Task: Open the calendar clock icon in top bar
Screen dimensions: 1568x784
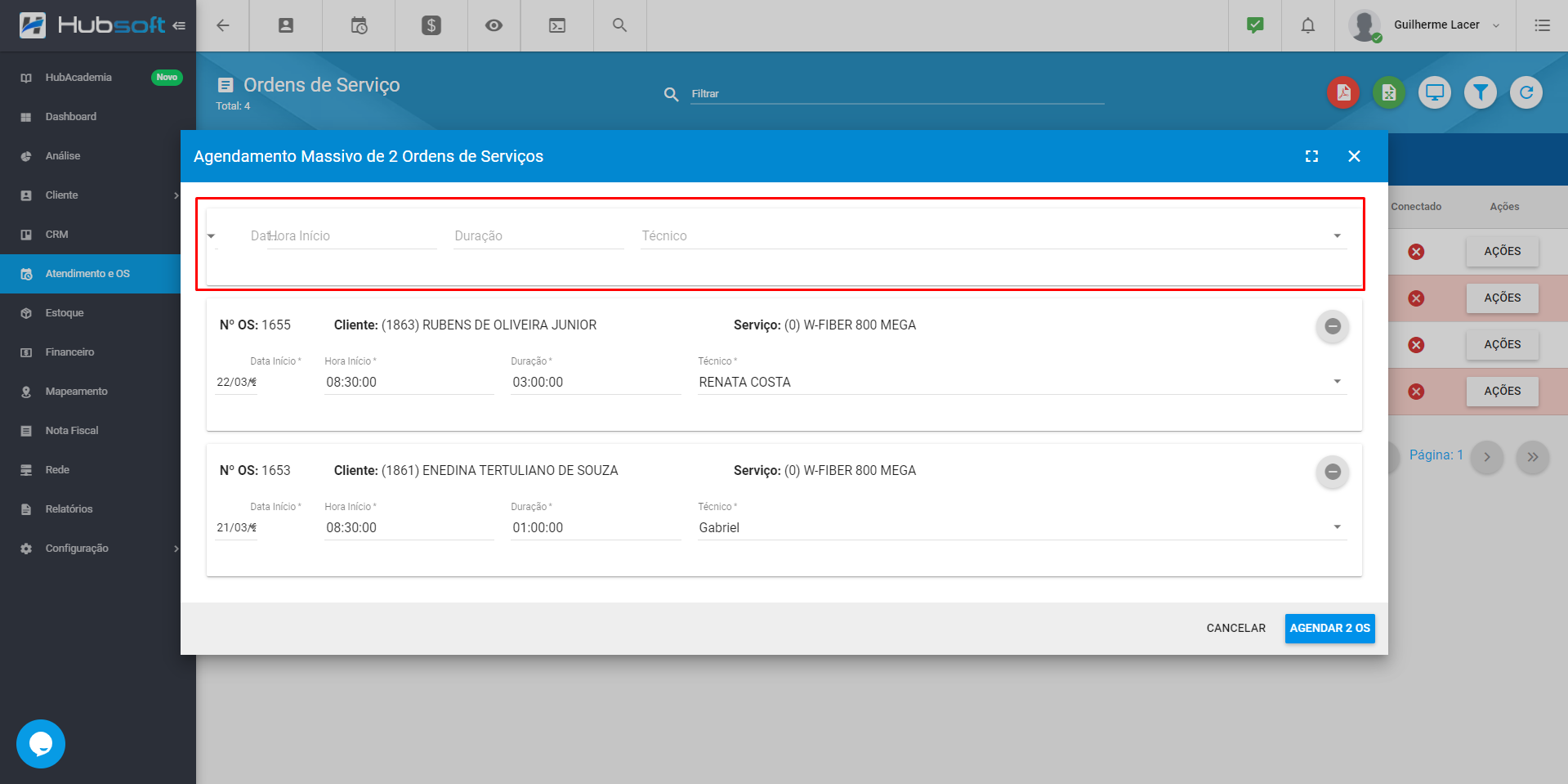Action: point(359,25)
